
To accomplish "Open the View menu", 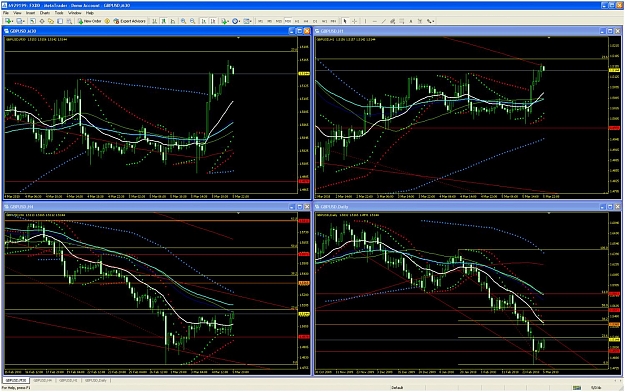I will pos(17,13).
